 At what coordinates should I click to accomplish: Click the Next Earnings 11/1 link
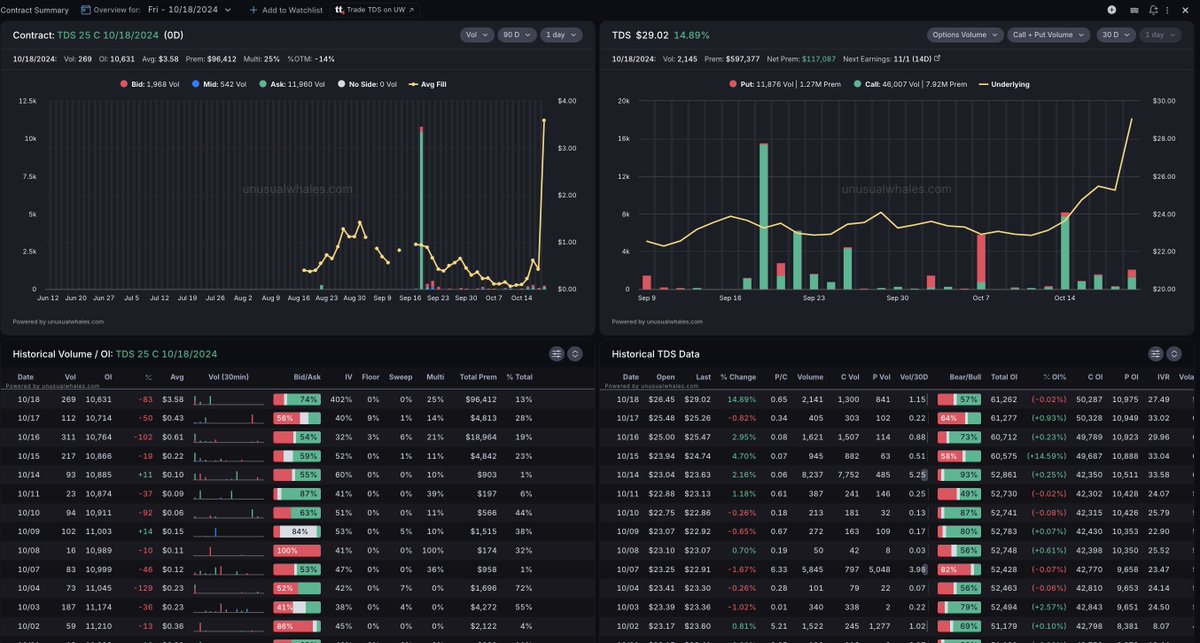pyautogui.click(x=914, y=58)
